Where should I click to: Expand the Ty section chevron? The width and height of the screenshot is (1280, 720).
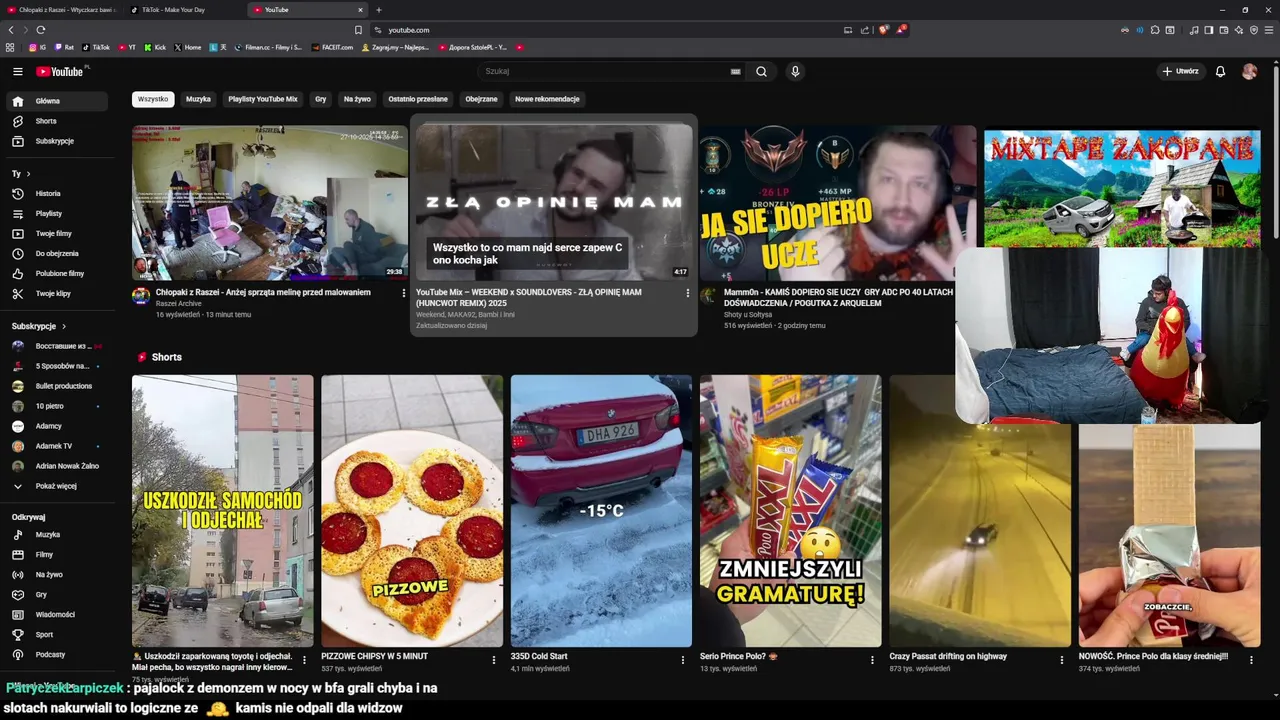point(28,174)
